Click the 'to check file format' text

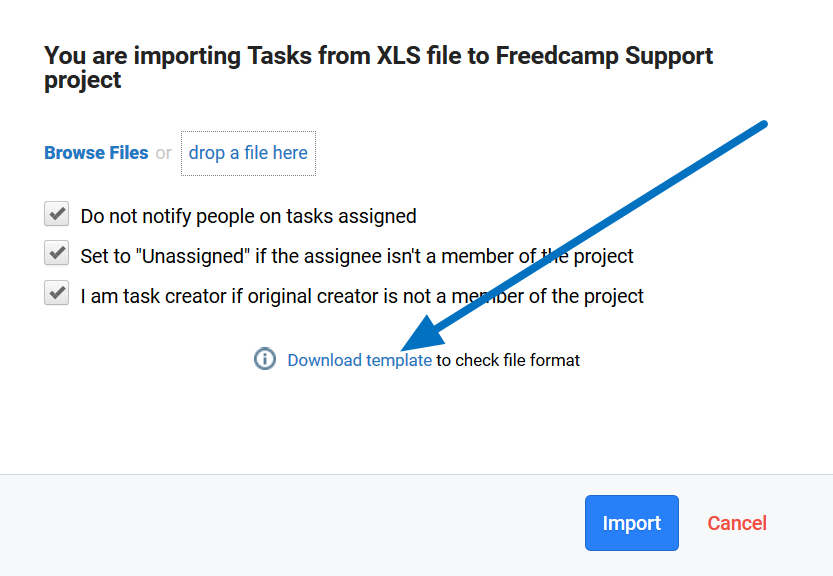508,360
